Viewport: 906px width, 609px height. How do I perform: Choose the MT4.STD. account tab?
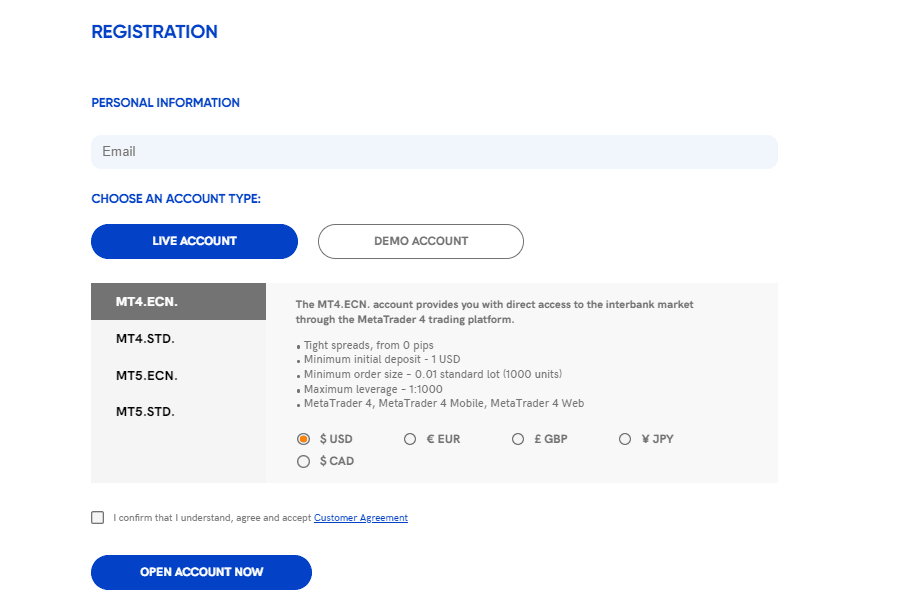coord(178,339)
